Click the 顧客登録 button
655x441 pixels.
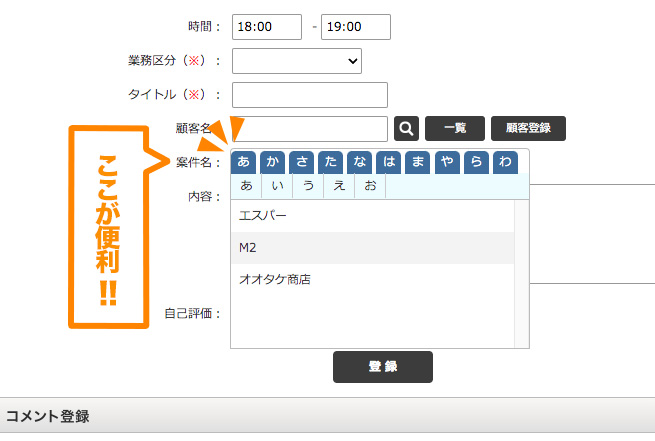coord(528,128)
